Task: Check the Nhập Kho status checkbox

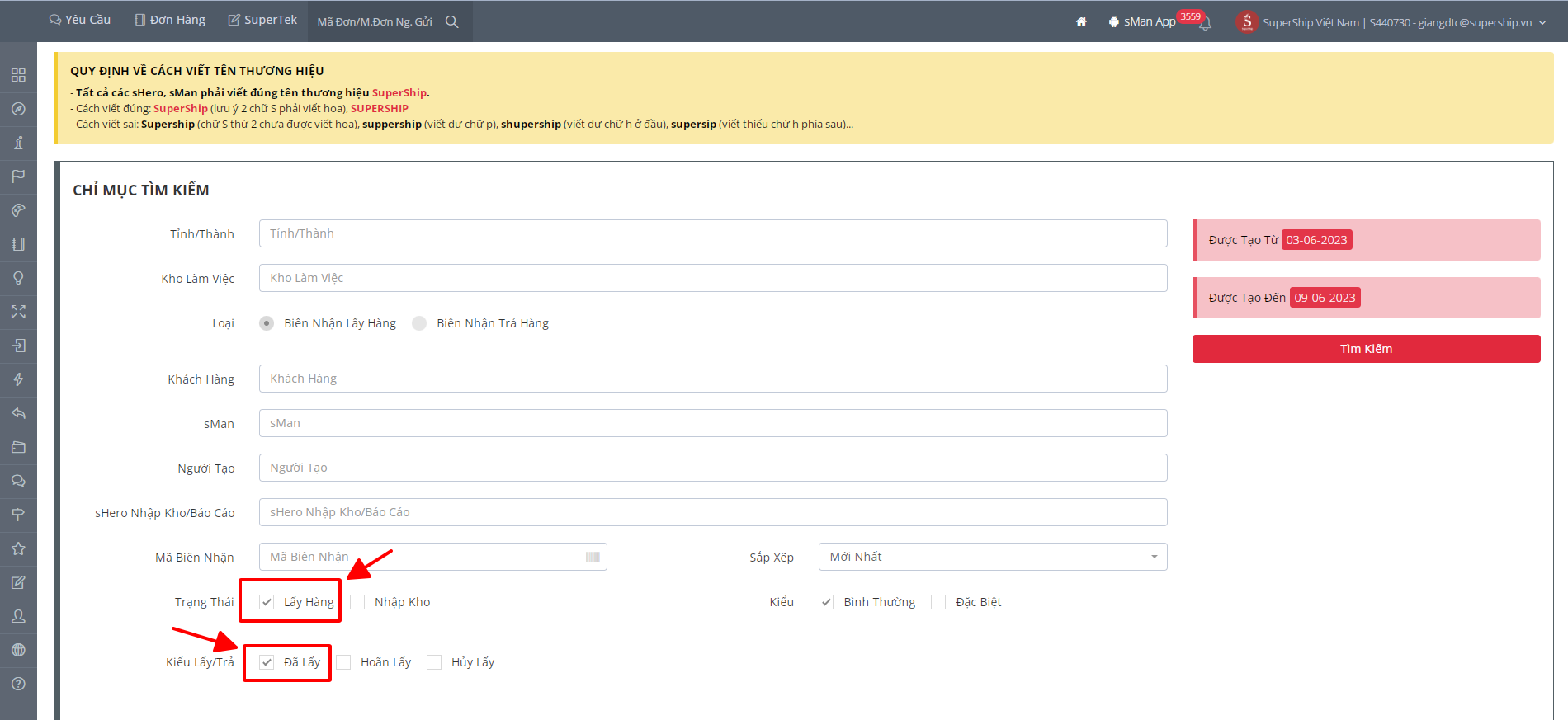Action: (x=357, y=602)
